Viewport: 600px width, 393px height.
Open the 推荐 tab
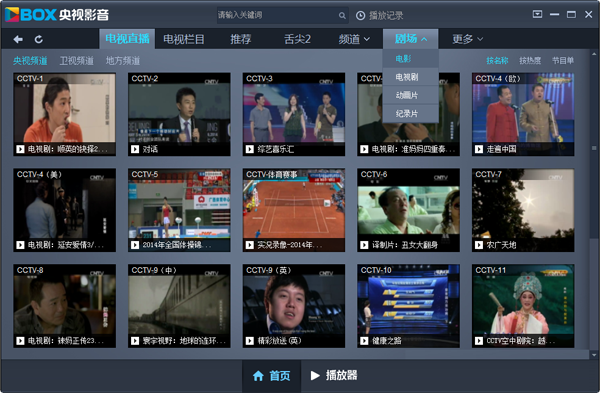(241, 39)
